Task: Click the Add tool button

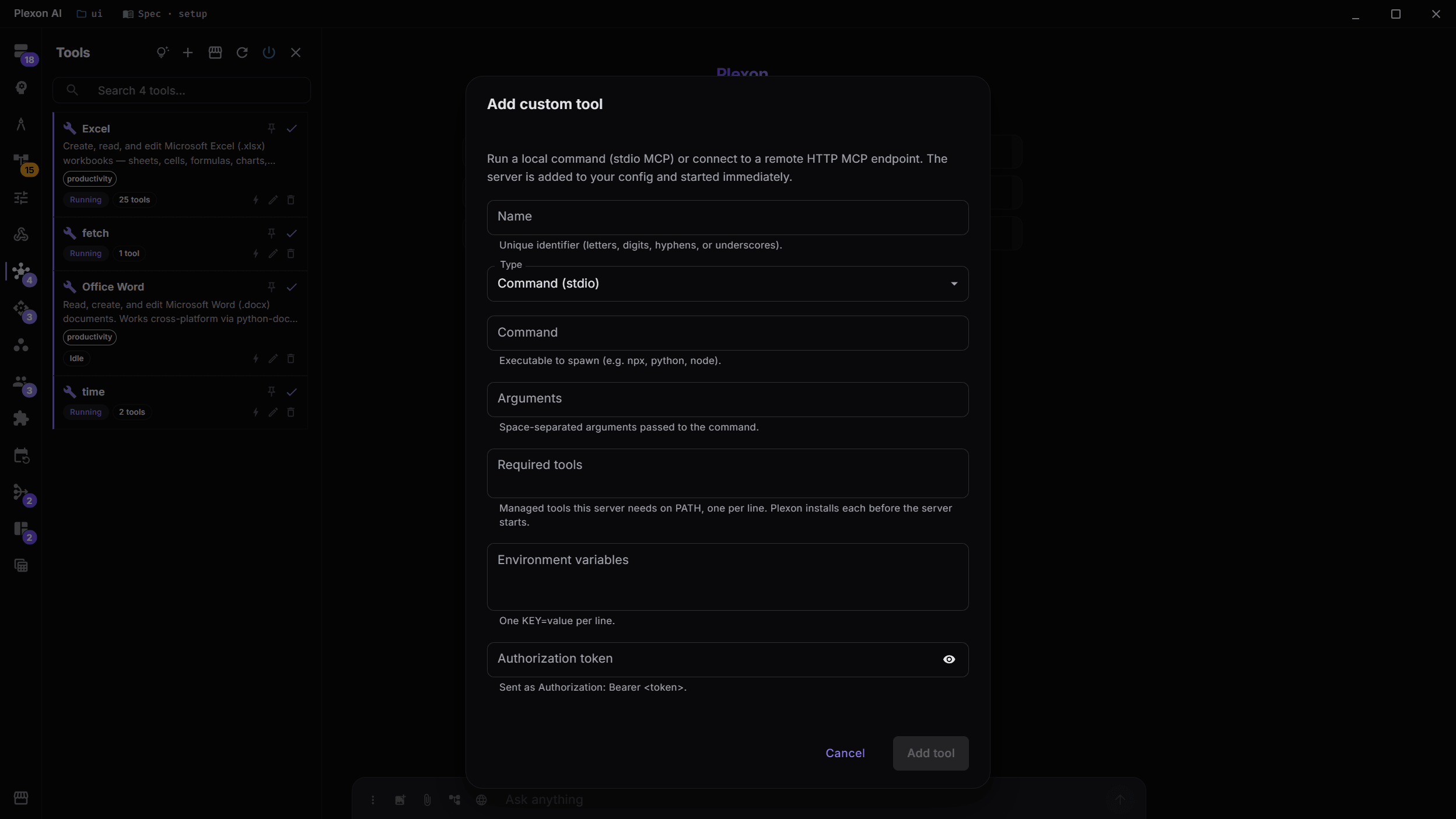Action: [930, 753]
